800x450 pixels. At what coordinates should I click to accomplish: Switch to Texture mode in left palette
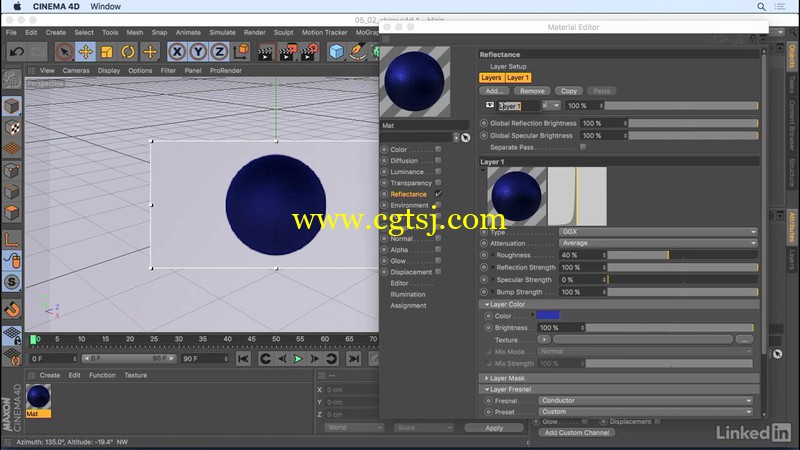point(12,128)
